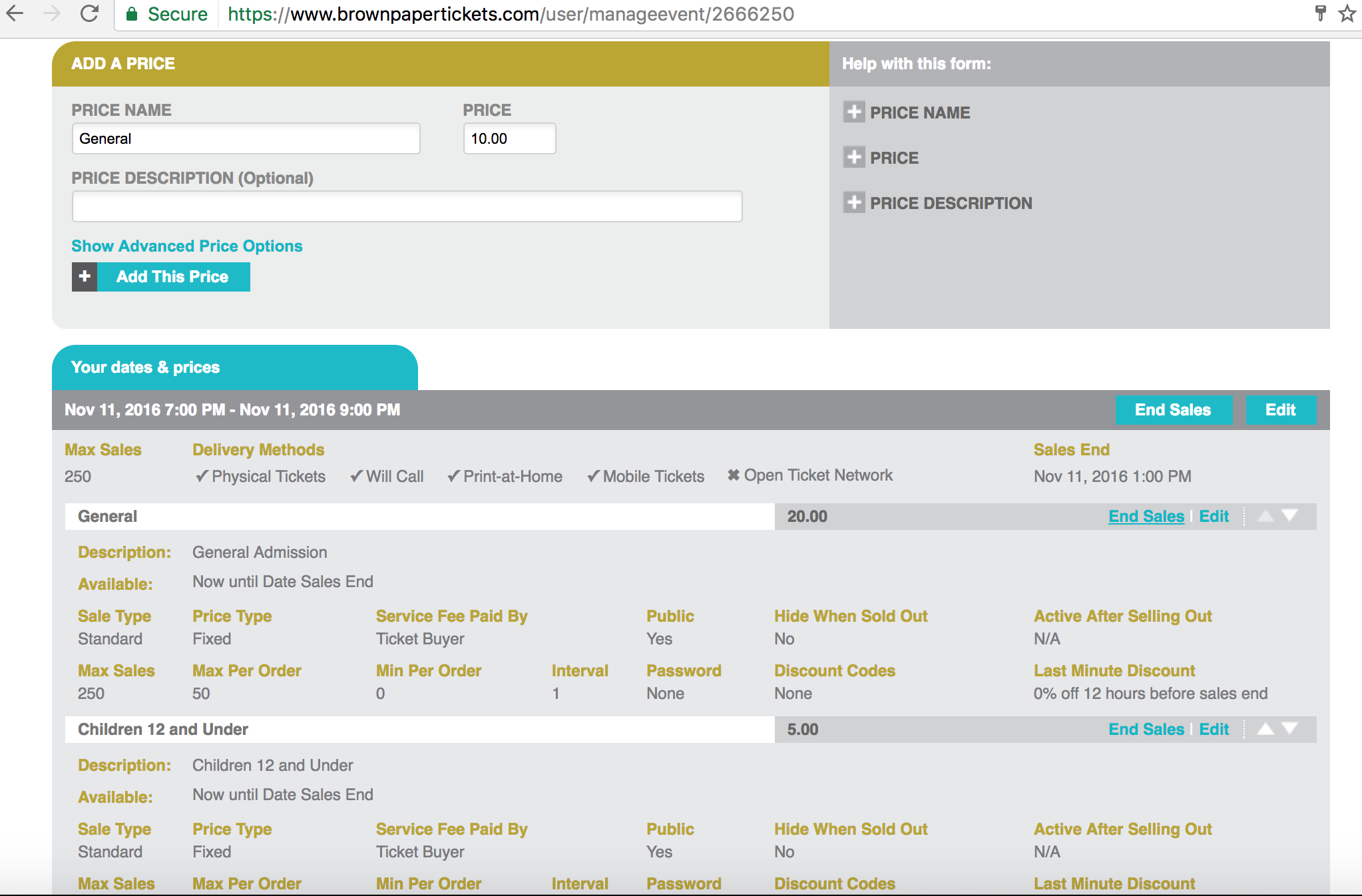Bookmark this page with the star
1362x896 pixels.
pyautogui.click(x=1347, y=13)
